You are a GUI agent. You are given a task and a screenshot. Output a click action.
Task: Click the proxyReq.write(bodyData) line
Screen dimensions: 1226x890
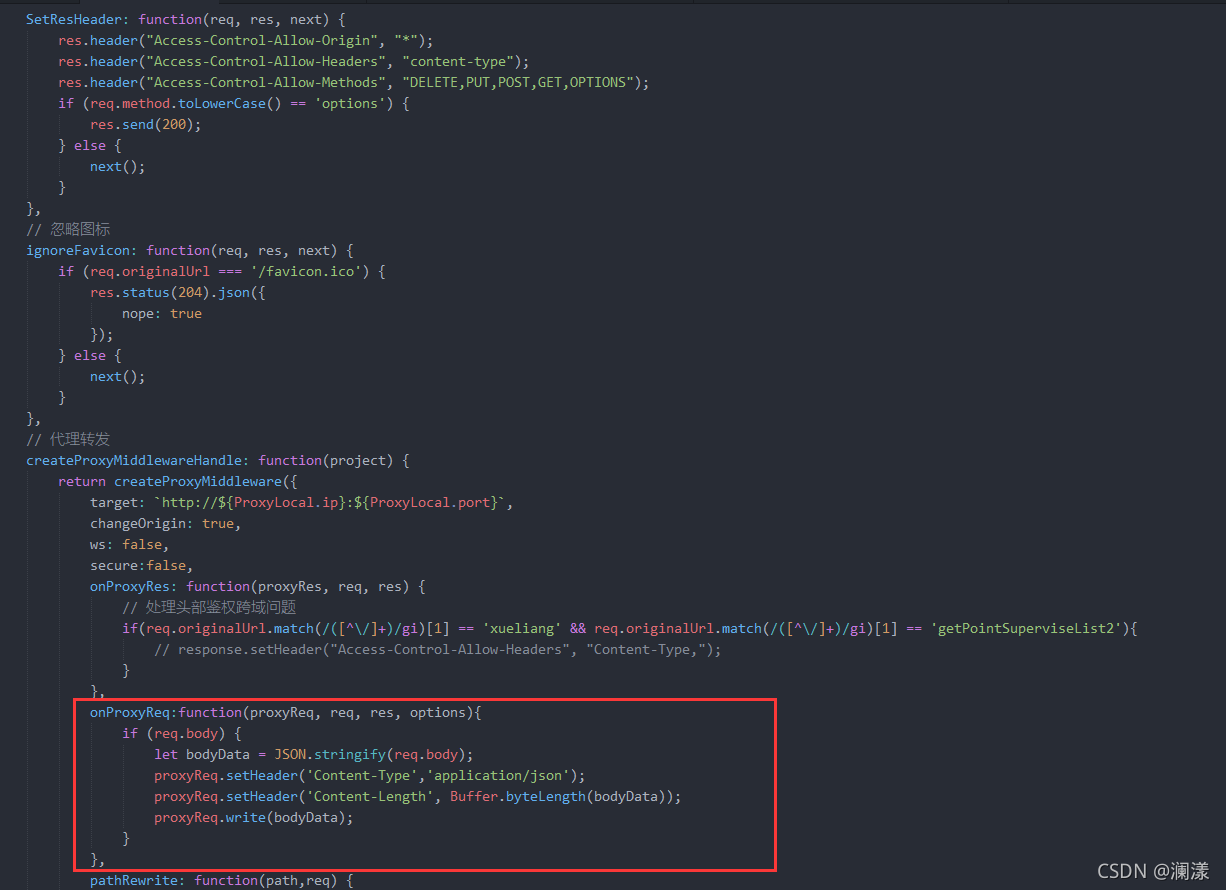[x=254, y=817]
